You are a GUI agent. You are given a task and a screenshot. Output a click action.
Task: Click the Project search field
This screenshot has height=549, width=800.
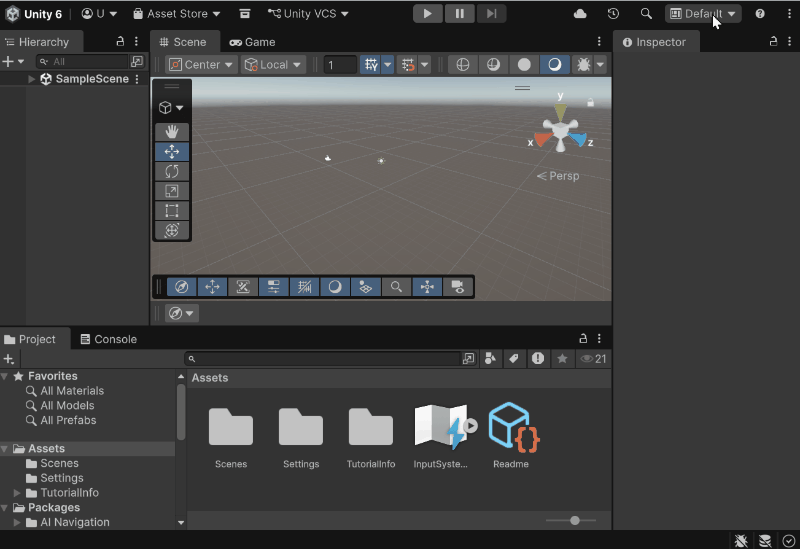pos(324,359)
